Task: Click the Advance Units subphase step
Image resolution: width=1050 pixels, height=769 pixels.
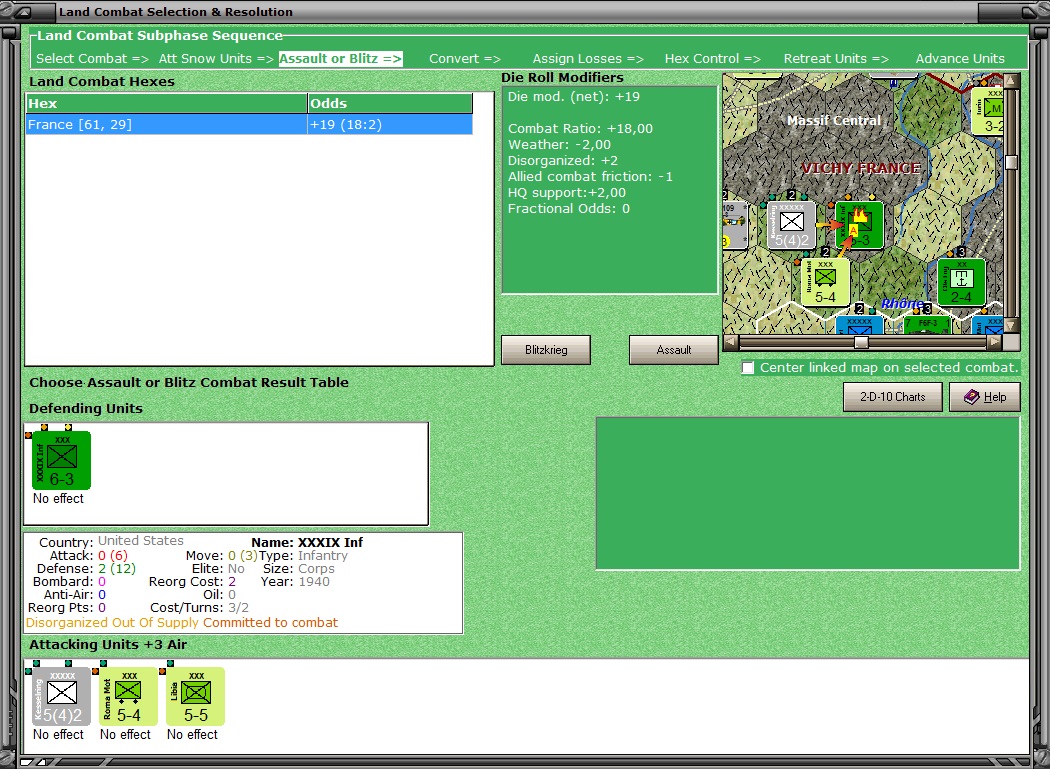Action: [x=960, y=58]
